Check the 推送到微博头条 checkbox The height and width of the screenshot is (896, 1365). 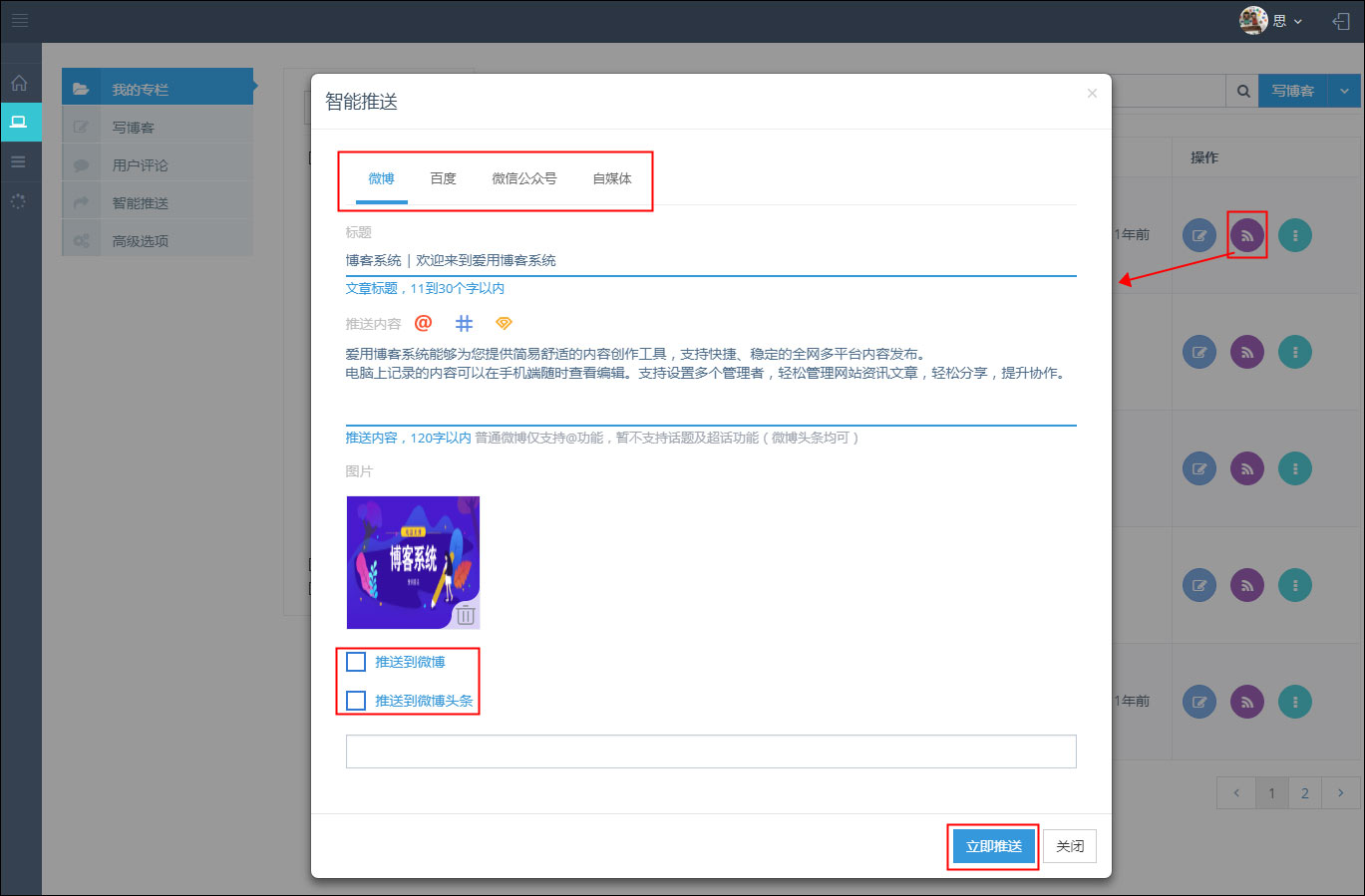click(x=356, y=701)
